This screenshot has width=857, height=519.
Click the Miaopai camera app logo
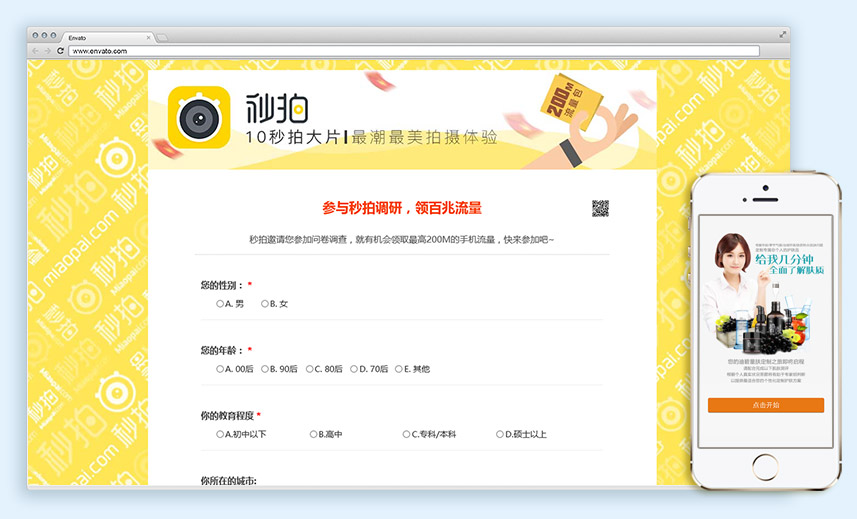pyautogui.click(x=199, y=117)
